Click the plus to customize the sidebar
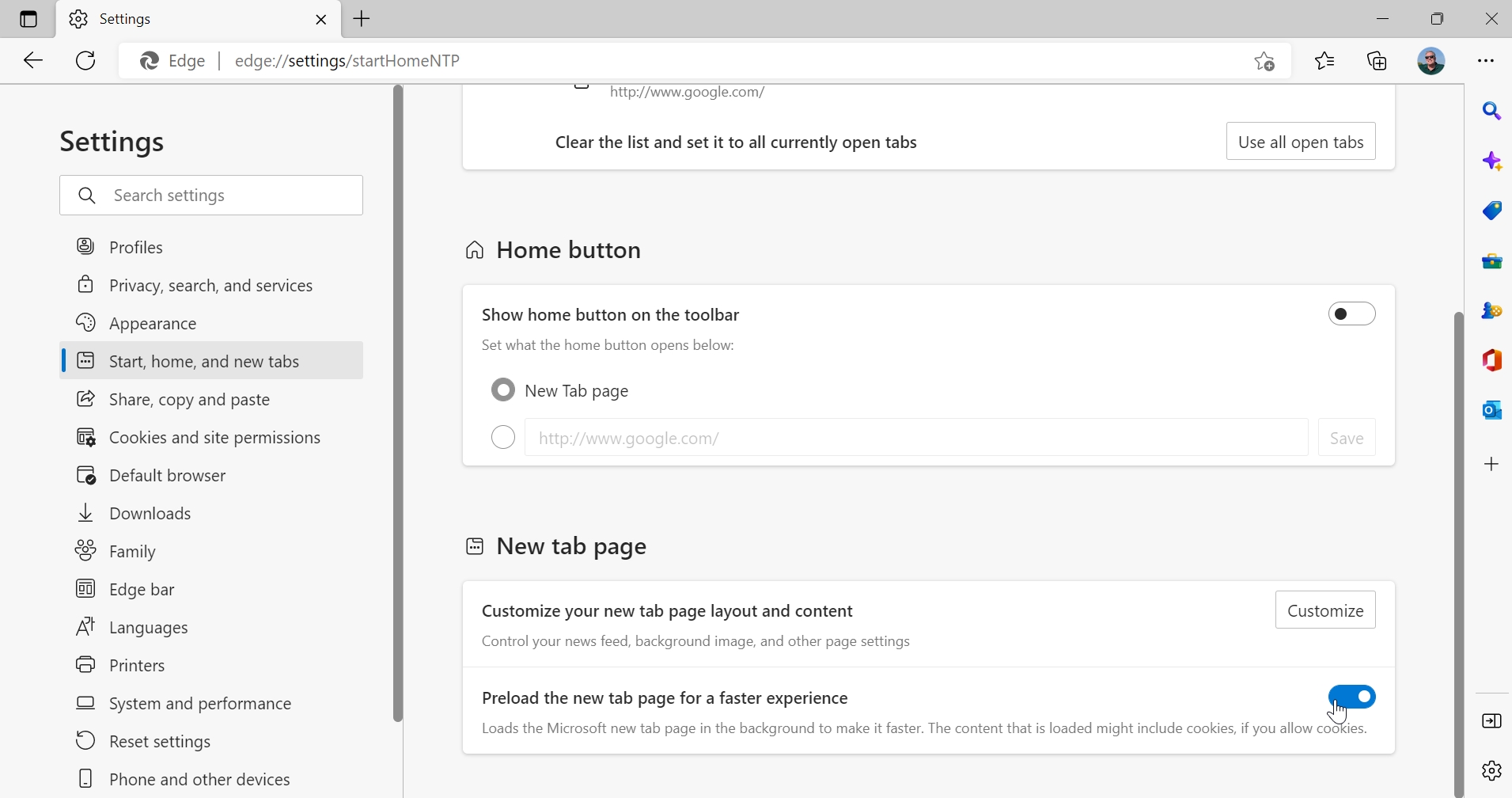Screen dimensions: 1512x798 pyautogui.click(x=1491, y=464)
